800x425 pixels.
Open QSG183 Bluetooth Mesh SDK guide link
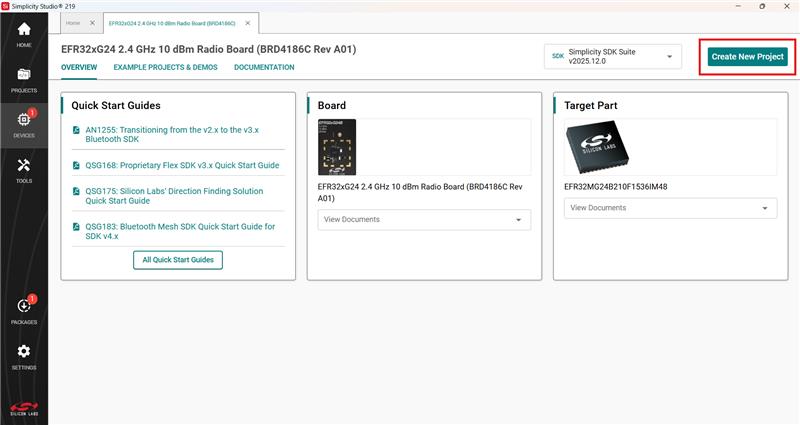[x=180, y=231]
